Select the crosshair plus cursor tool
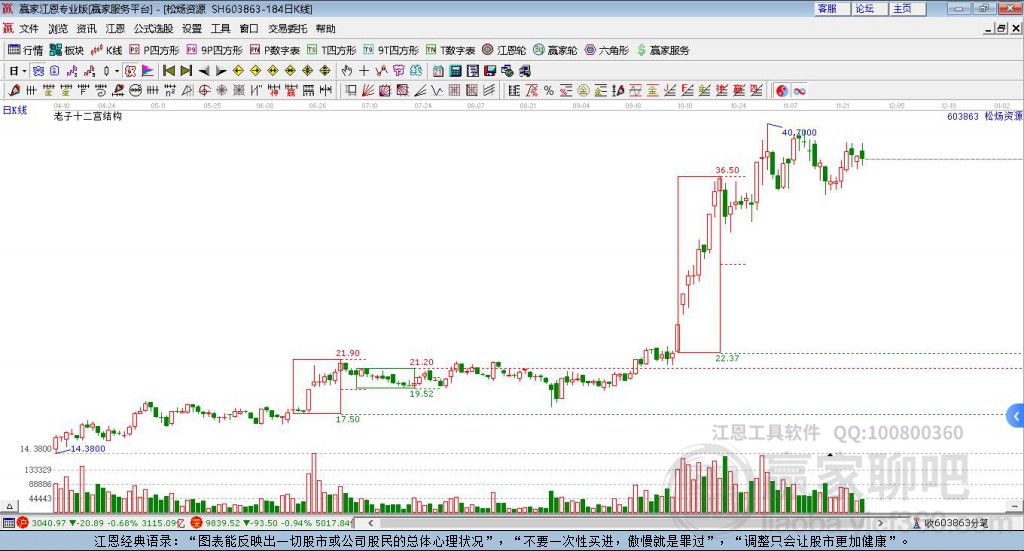1024x551 pixels. [x=364, y=71]
